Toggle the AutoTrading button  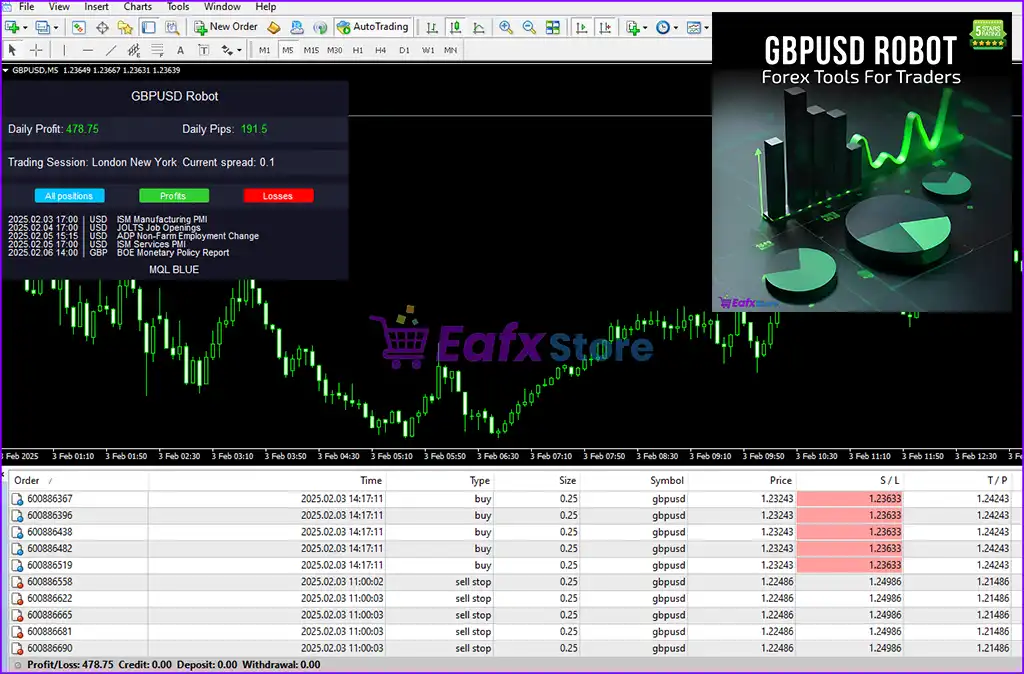(372, 27)
